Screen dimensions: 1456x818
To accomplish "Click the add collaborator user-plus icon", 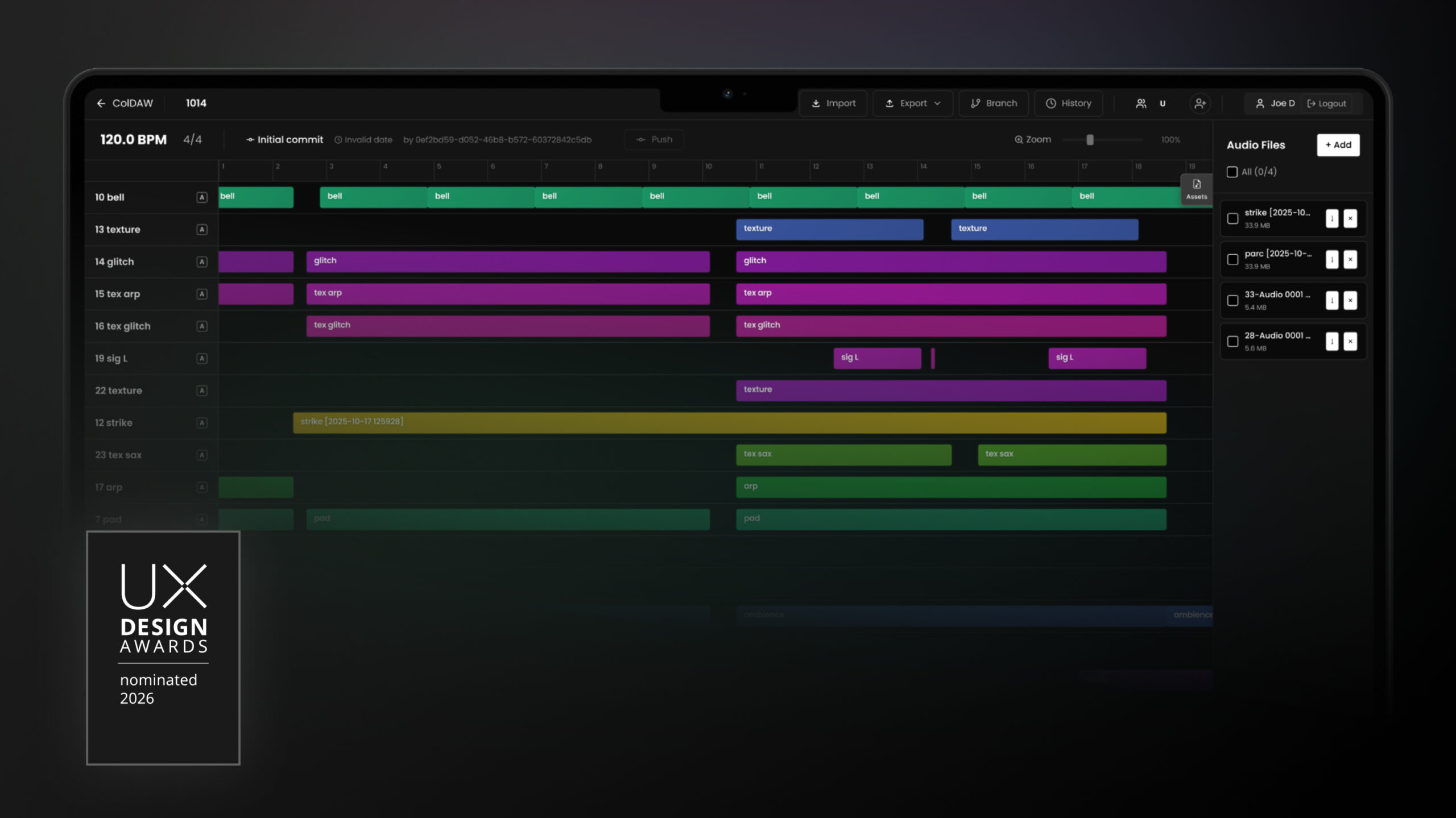I will coord(1200,103).
